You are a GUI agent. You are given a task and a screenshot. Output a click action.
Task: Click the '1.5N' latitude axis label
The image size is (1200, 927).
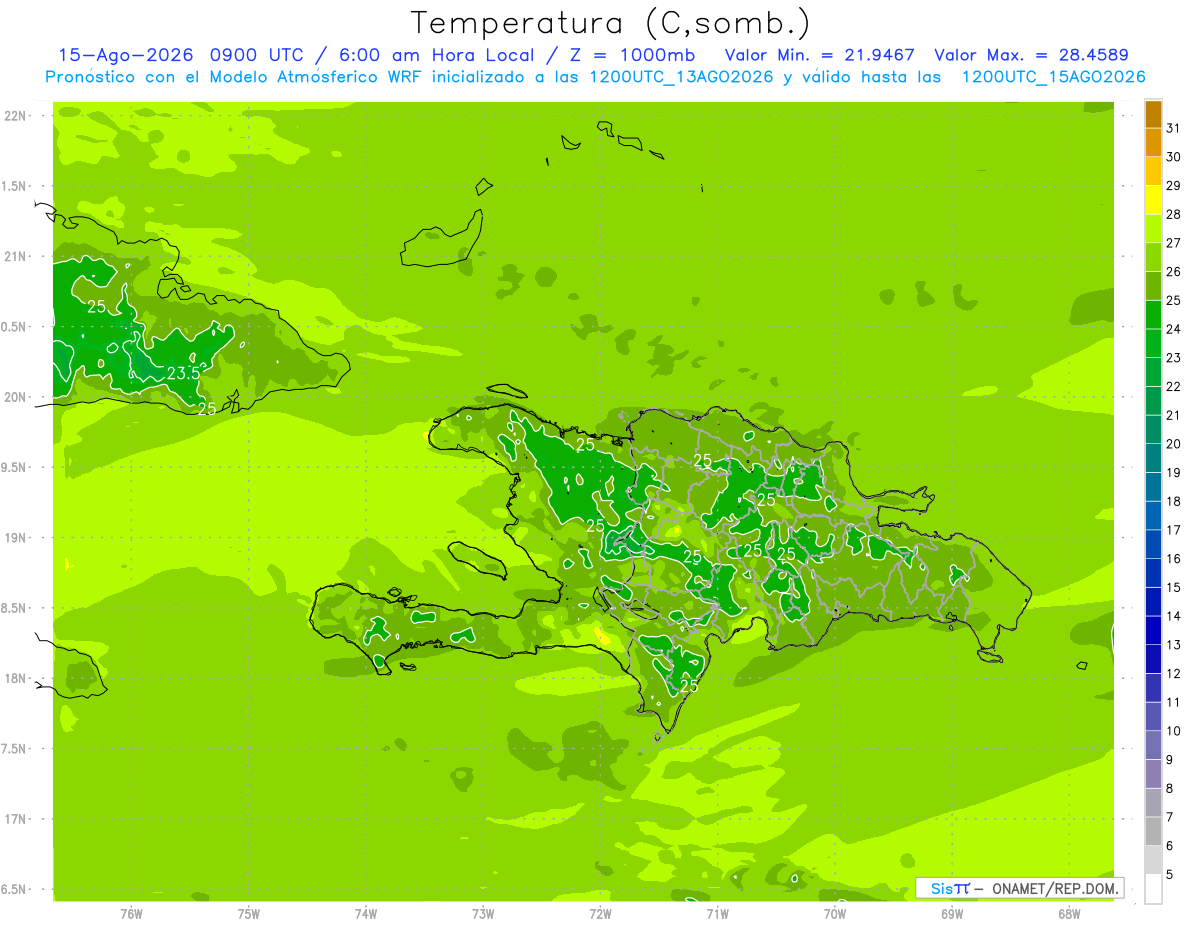pos(16,186)
